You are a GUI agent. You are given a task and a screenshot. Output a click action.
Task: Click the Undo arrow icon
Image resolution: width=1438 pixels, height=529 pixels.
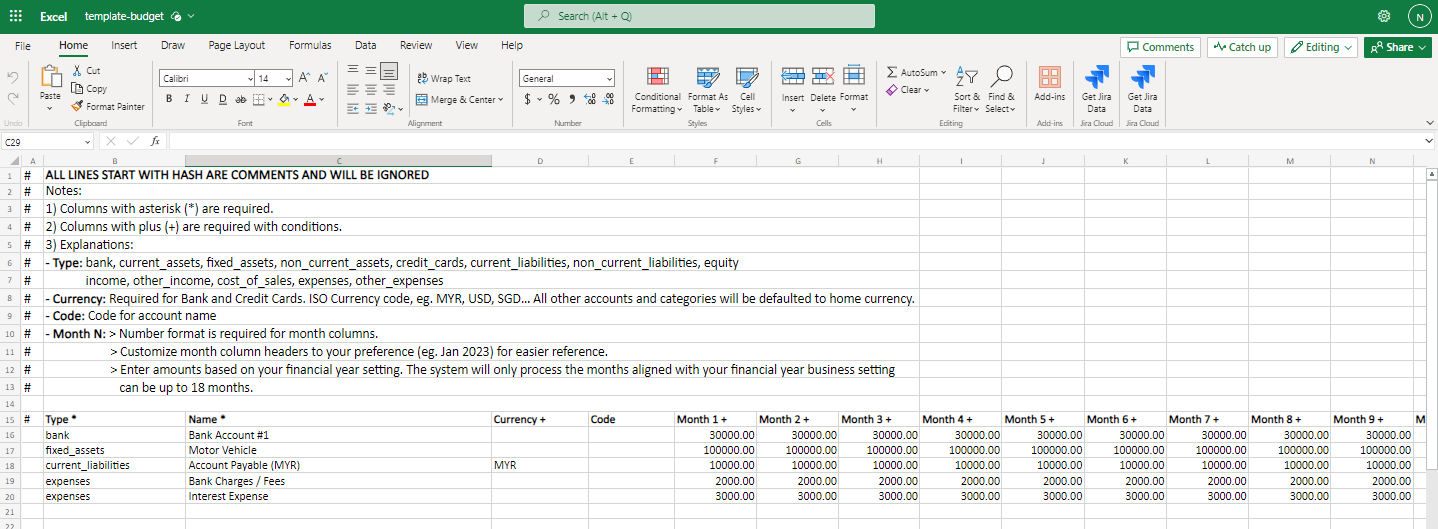pos(13,76)
